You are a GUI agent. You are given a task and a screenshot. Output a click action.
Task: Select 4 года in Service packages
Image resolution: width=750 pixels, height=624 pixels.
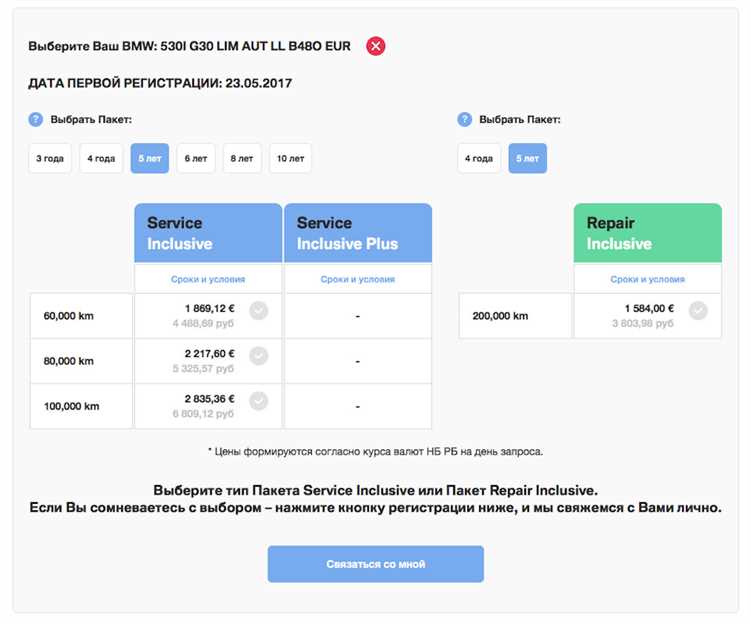click(101, 158)
